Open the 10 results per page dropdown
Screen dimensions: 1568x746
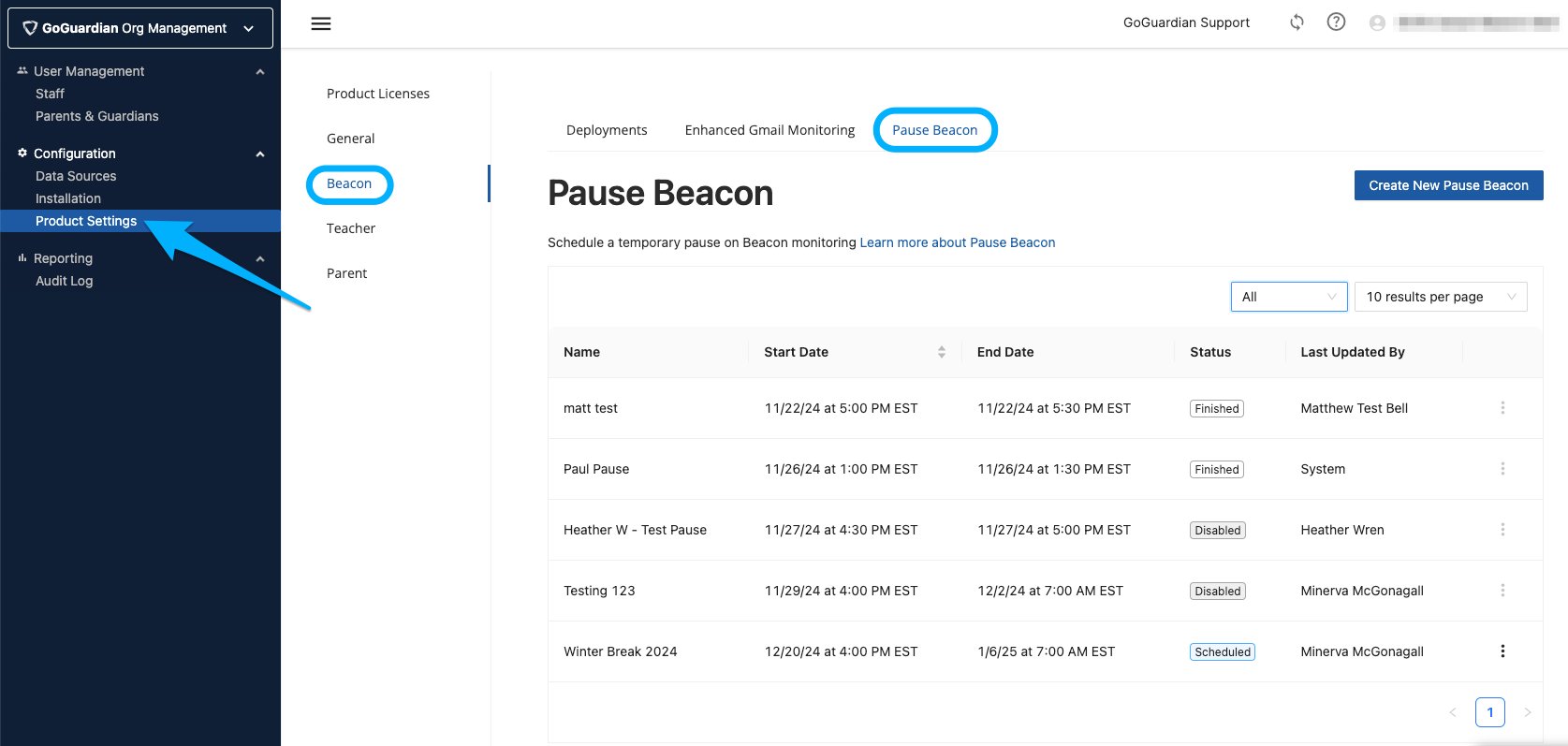[x=1441, y=297]
